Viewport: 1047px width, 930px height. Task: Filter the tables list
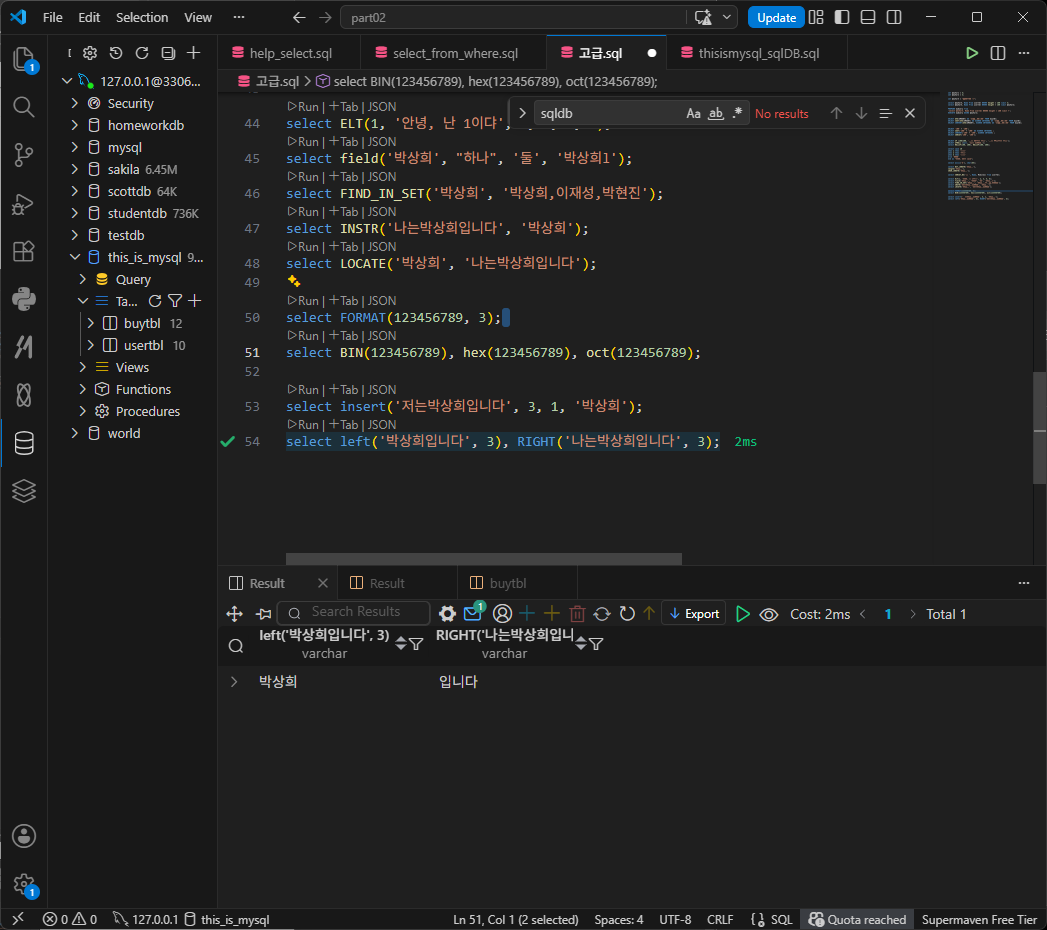click(x=175, y=301)
